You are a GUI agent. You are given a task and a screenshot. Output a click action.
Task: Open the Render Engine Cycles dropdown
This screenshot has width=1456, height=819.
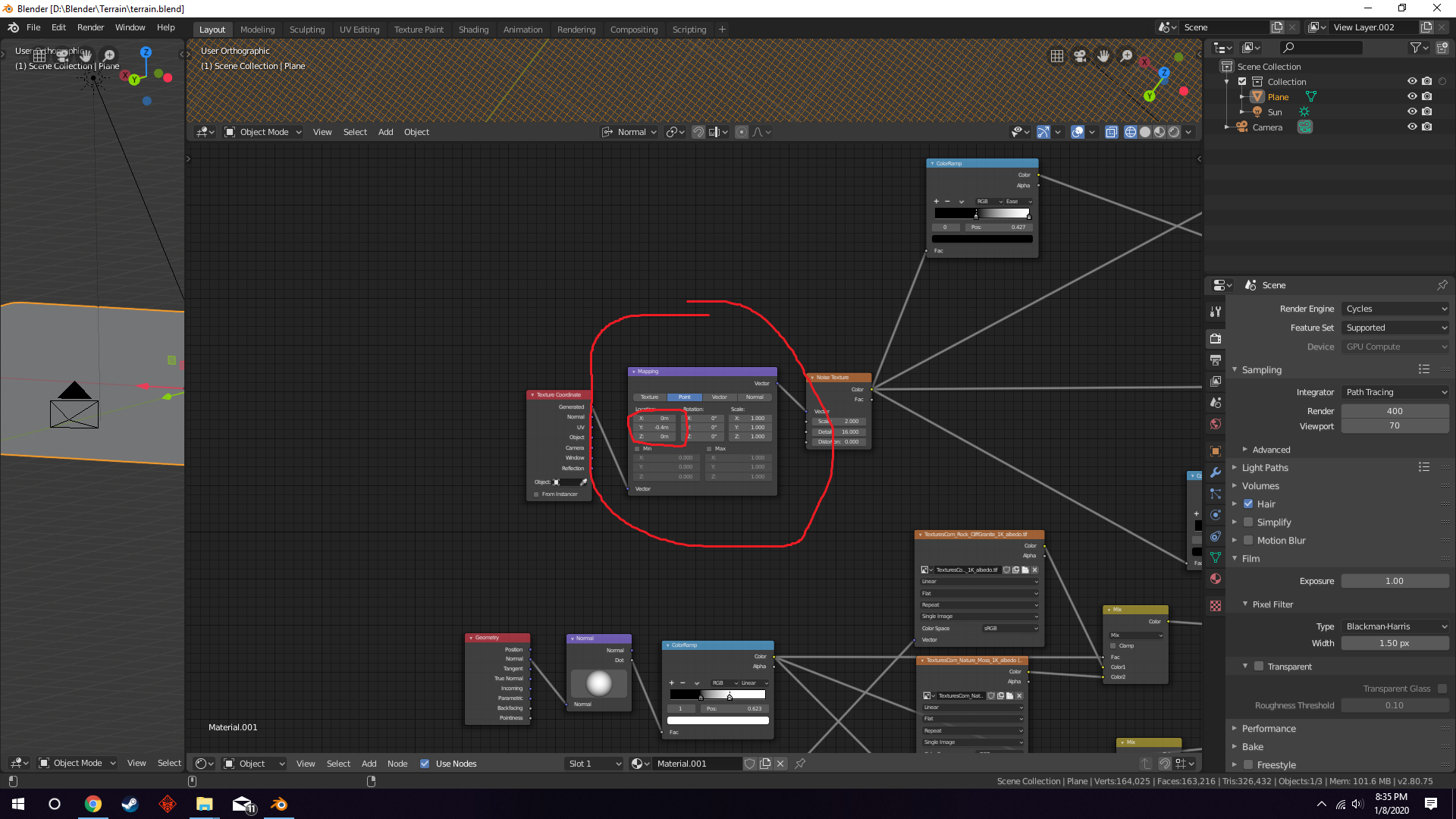[1395, 309]
